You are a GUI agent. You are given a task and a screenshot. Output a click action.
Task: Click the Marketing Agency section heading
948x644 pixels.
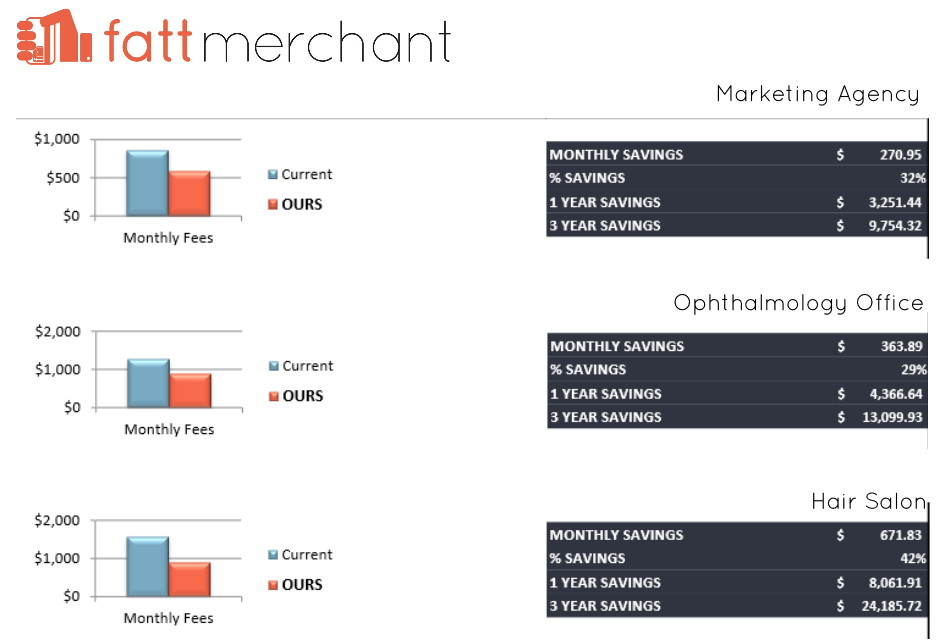coord(817,95)
